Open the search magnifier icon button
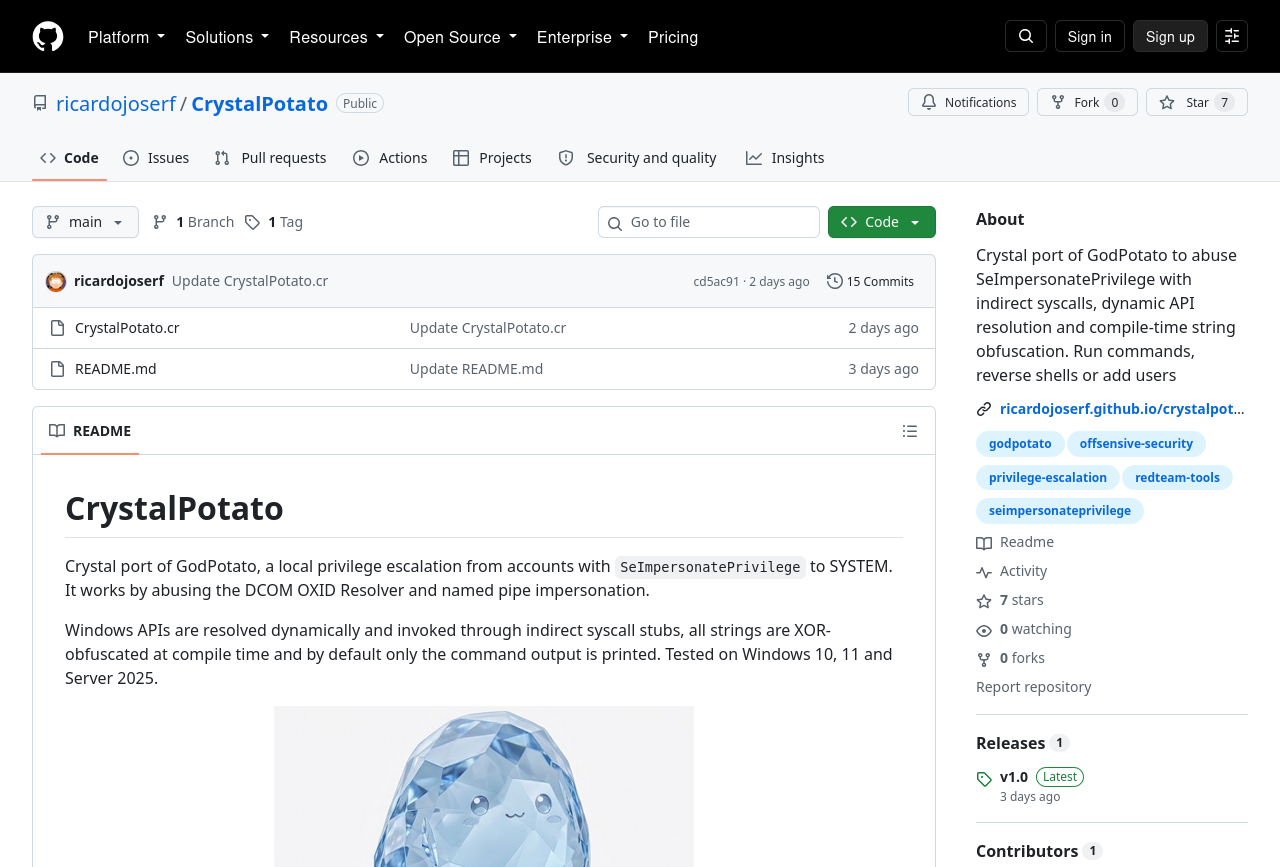The height and width of the screenshot is (867, 1280). (1026, 37)
